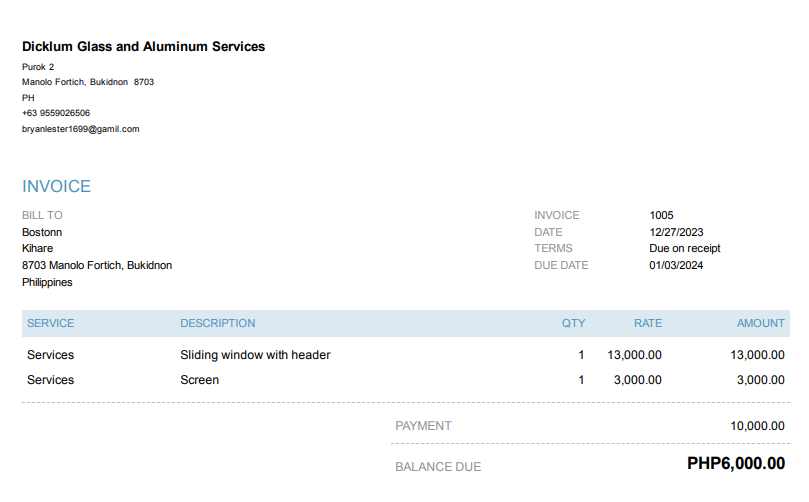The height and width of the screenshot is (502, 809).
Task: Click invoice number 1005
Action: click(x=661, y=215)
